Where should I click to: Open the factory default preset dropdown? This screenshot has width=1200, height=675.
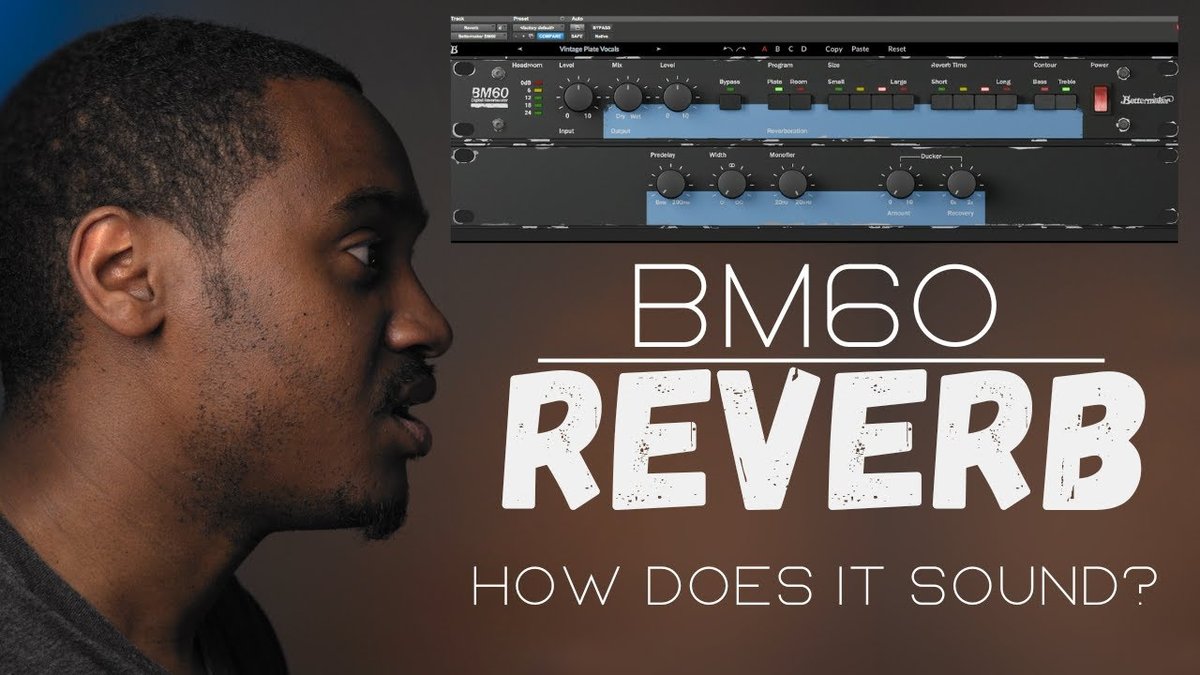point(538,28)
